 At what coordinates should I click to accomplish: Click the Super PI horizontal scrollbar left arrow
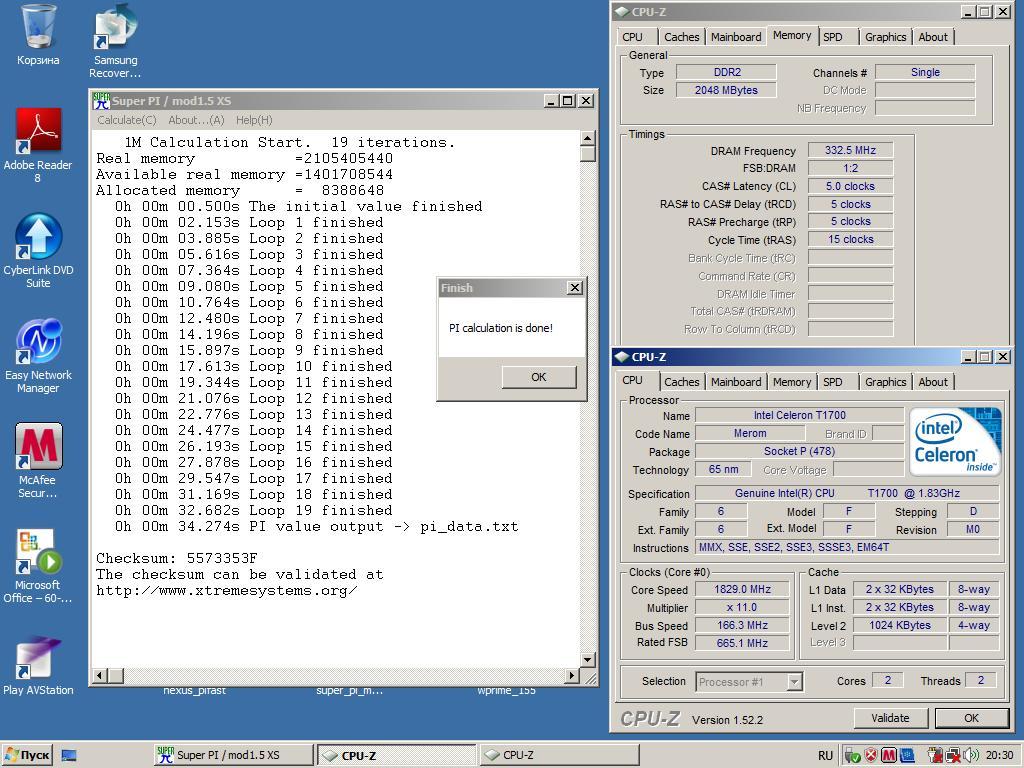point(100,676)
